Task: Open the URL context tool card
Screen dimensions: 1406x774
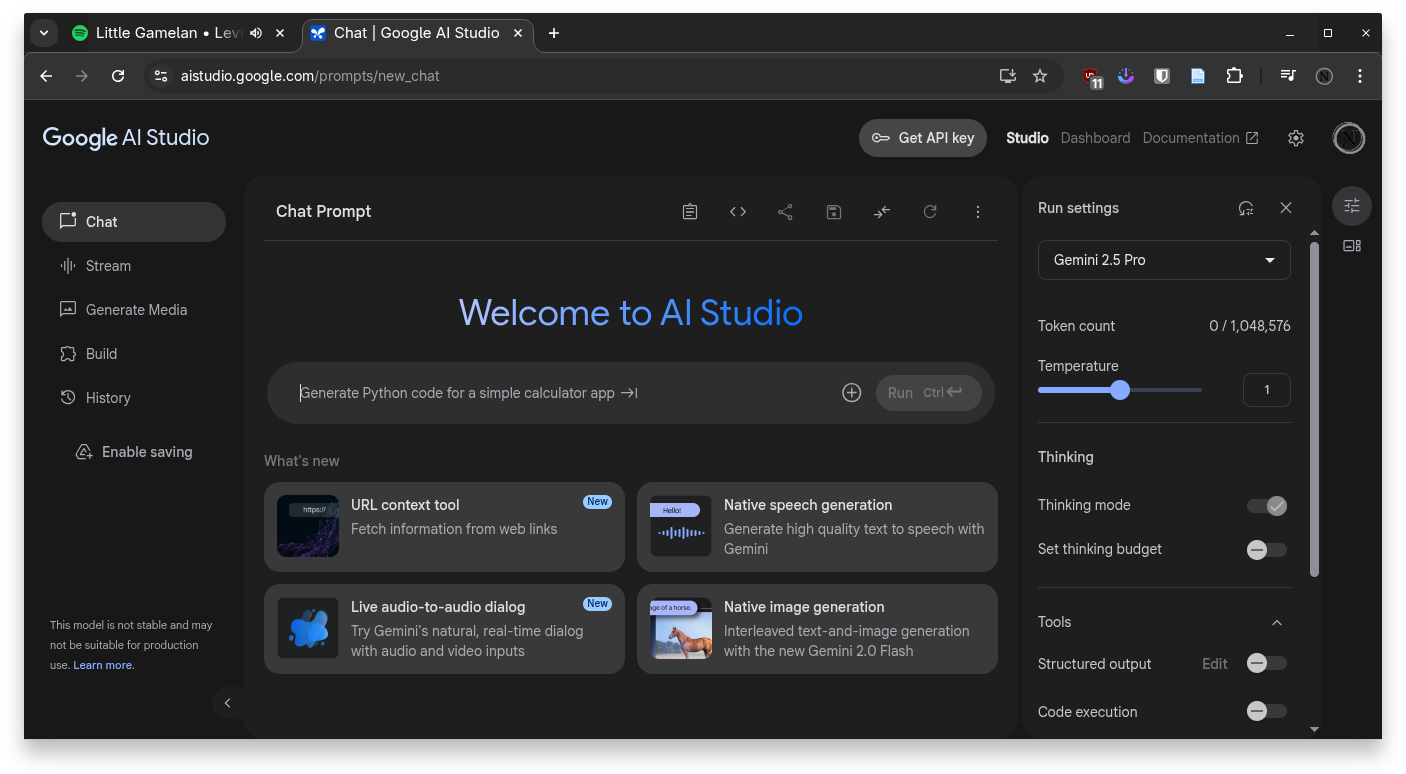Action: (444, 527)
